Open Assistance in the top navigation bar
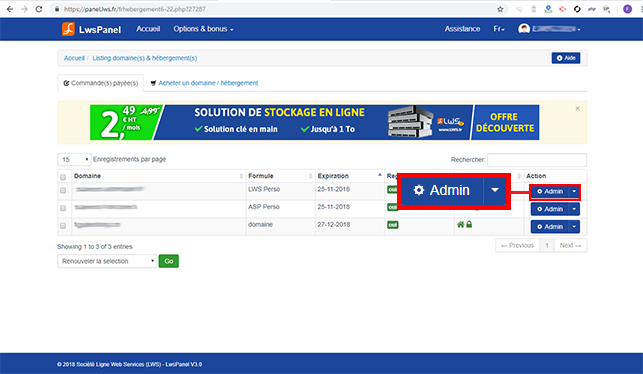Screen dimensions: 643x374 click(462, 29)
